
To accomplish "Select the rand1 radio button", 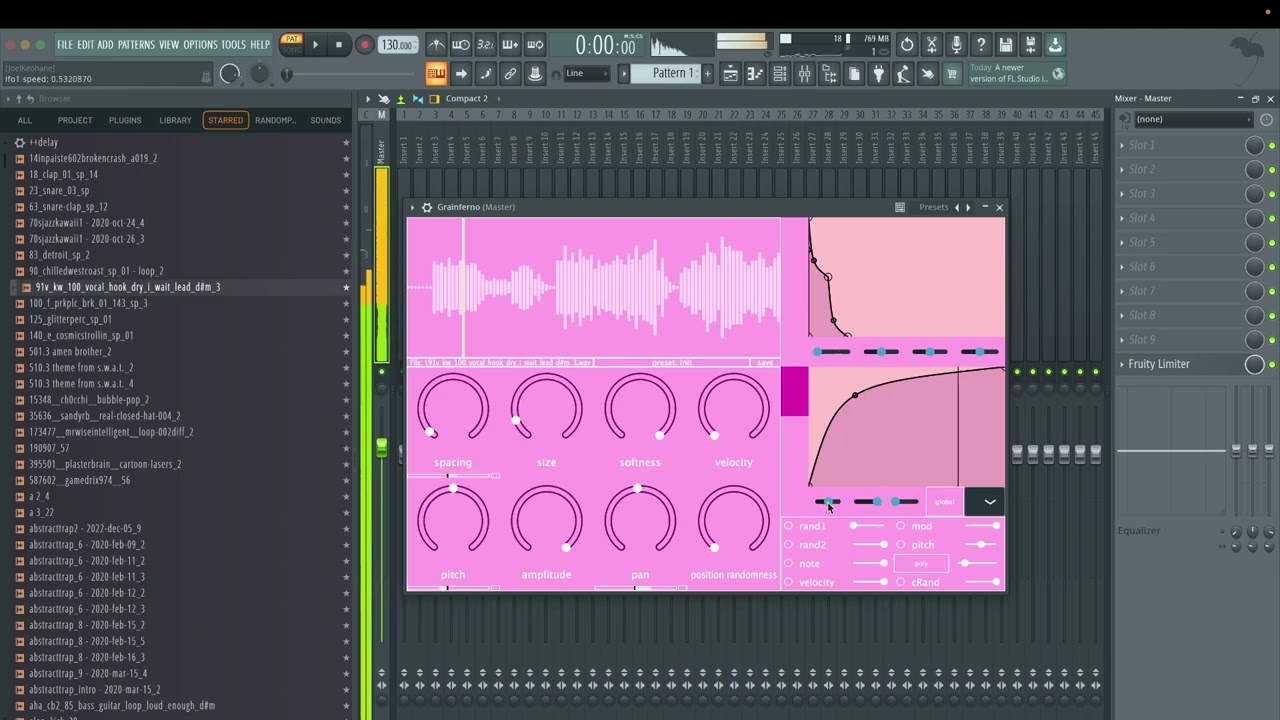I will (x=788, y=526).
